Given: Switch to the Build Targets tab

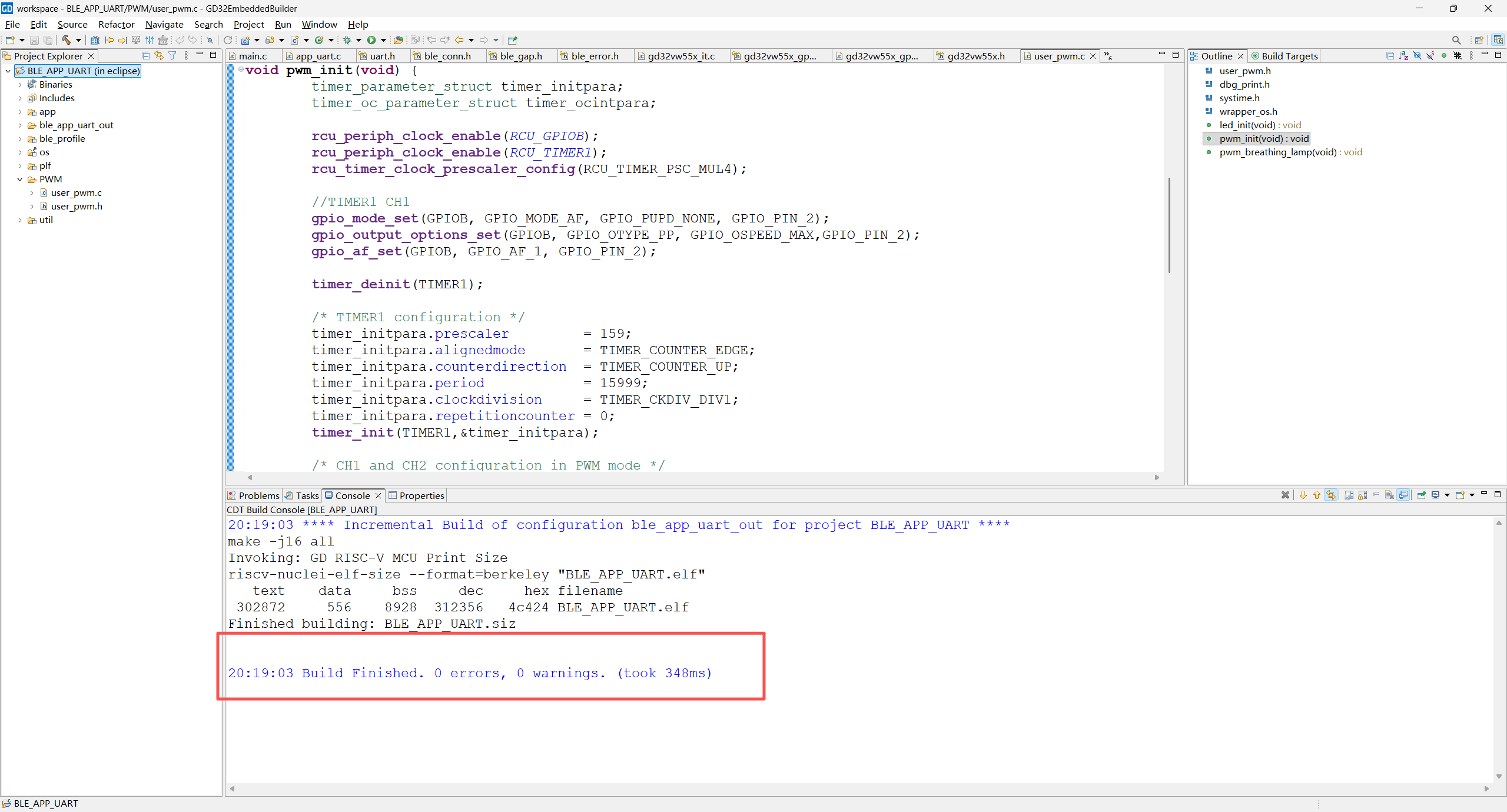Looking at the screenshot, I should (1289, 56).
